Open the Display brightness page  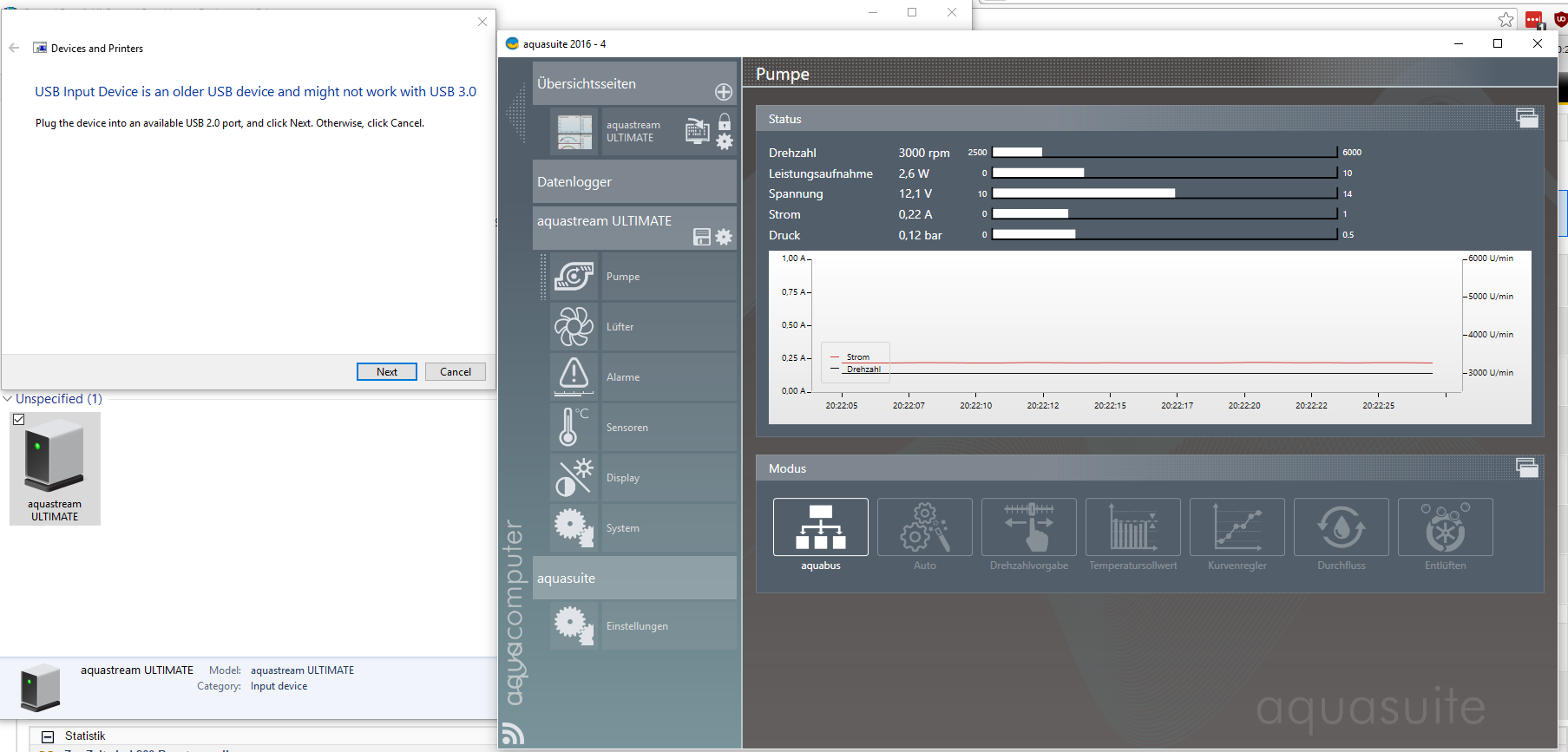point(574,478)
